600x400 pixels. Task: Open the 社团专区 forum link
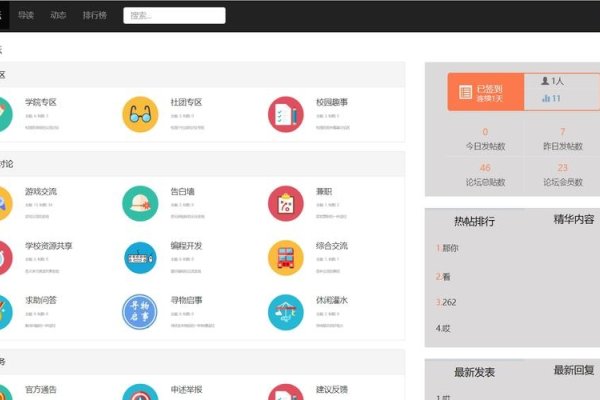(186, 102)
